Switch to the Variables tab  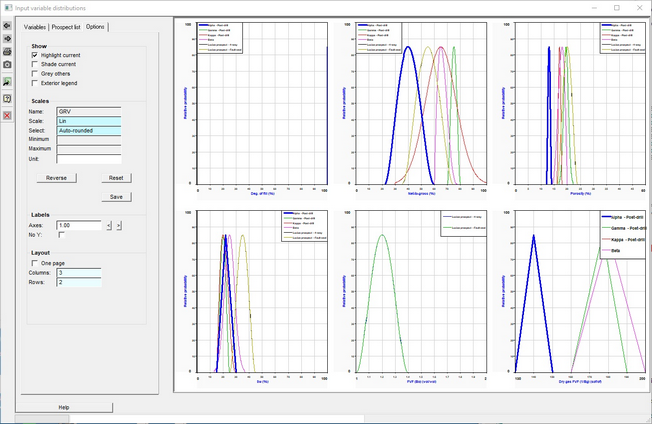[x=36, y=27]
